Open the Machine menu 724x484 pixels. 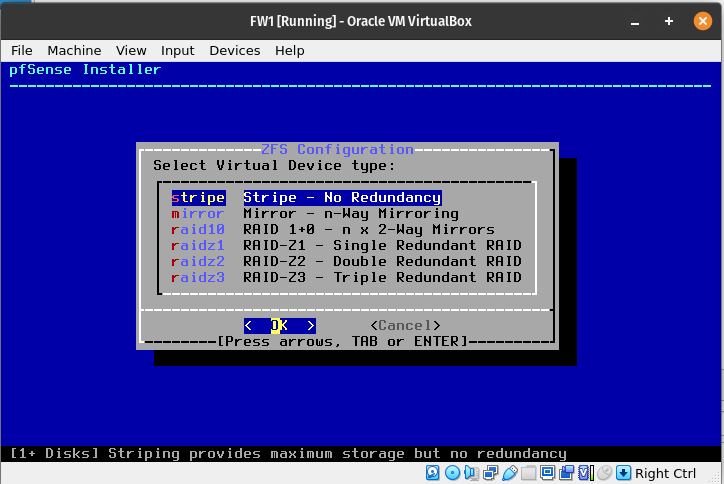tap(74, 50)
